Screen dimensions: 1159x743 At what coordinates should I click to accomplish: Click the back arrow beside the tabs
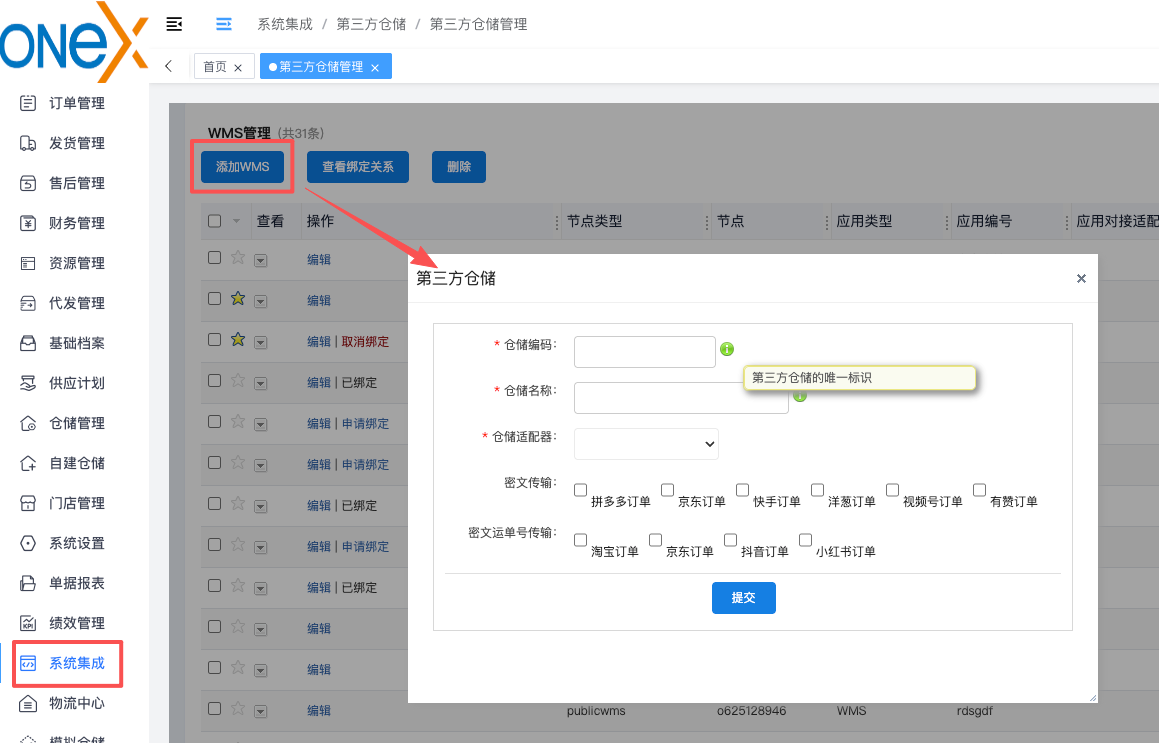pyautogui.click(x=169, y=66)
